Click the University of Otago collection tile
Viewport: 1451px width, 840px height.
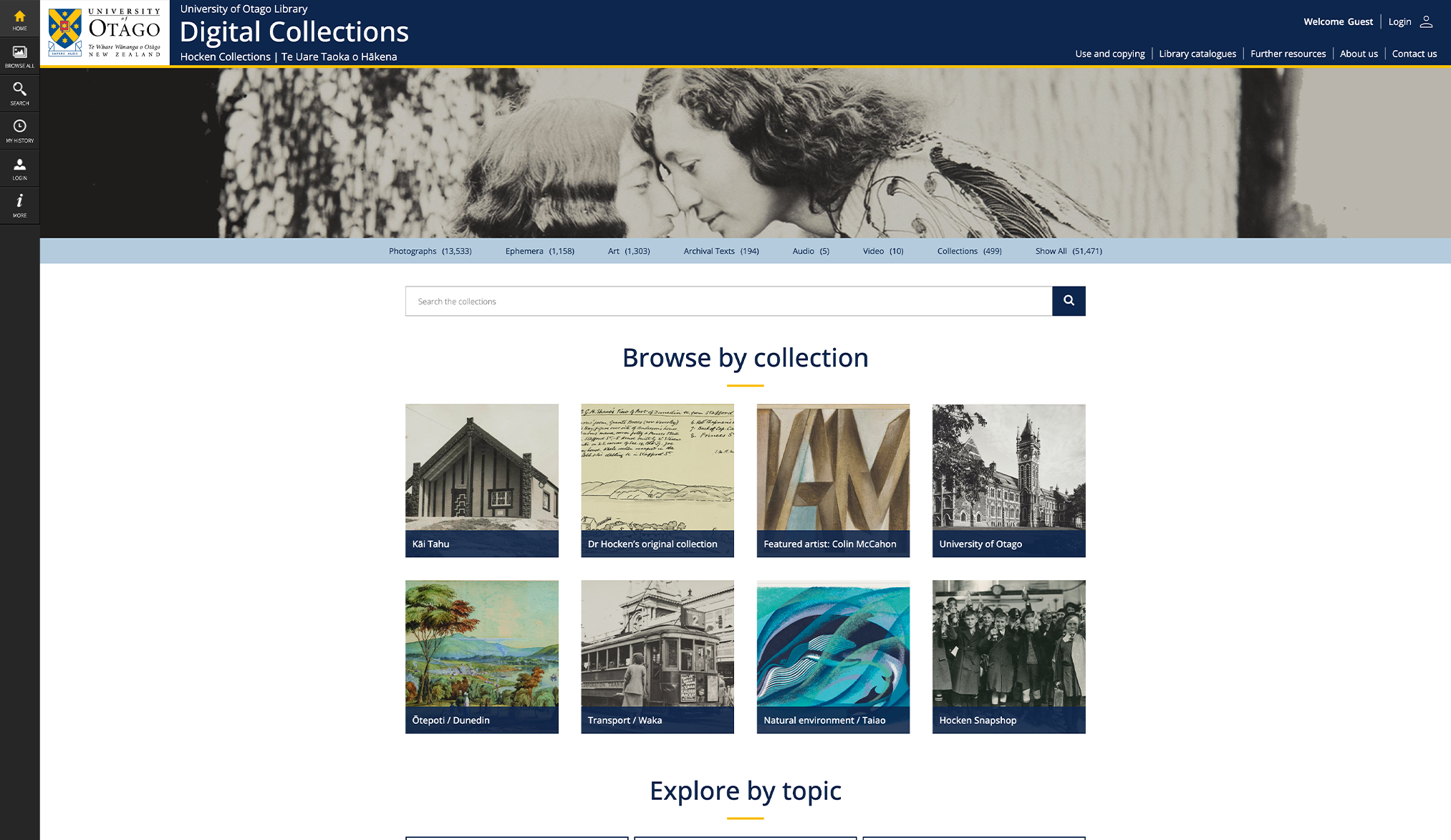click(1007, 480)
